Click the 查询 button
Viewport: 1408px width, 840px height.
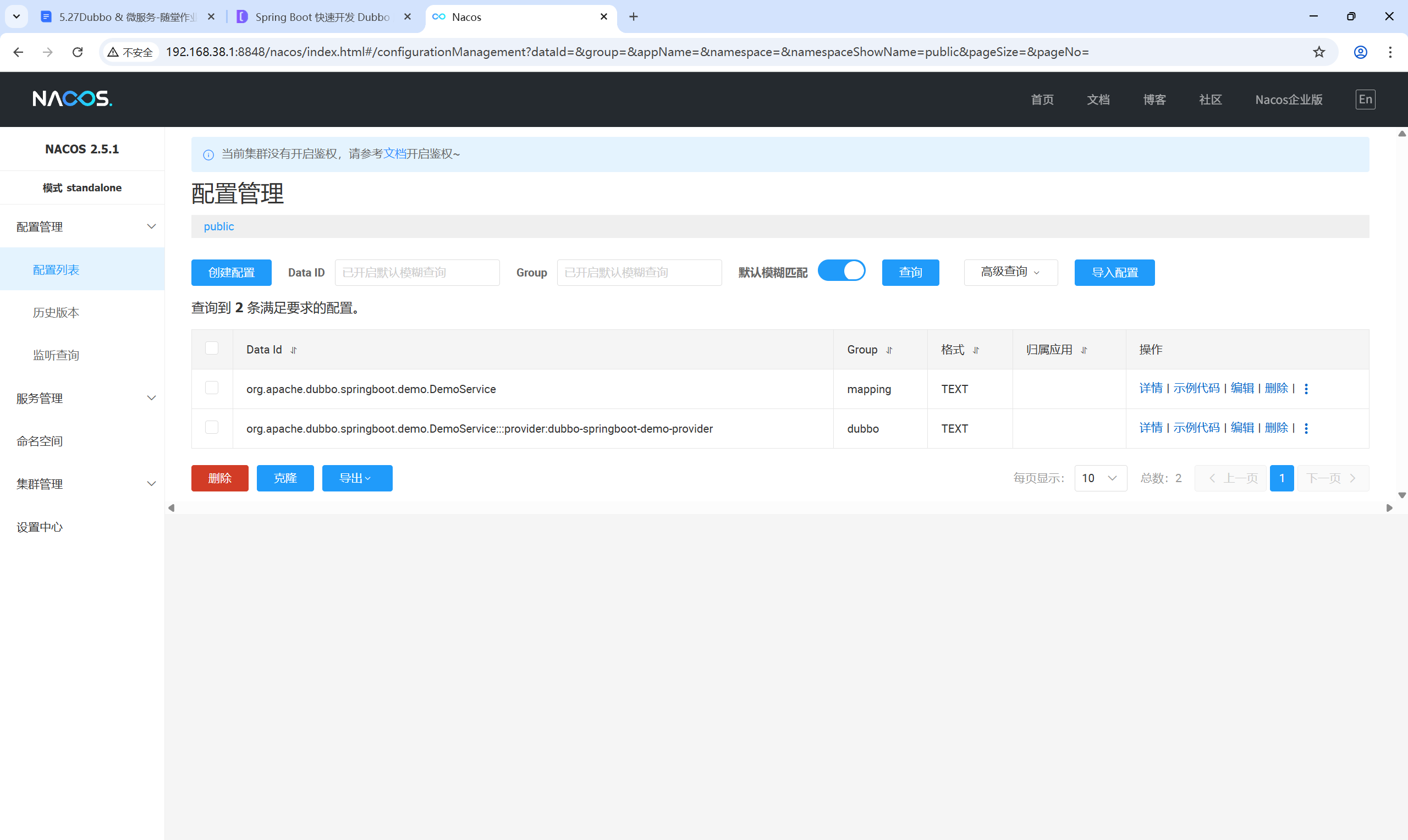point(910,272)
